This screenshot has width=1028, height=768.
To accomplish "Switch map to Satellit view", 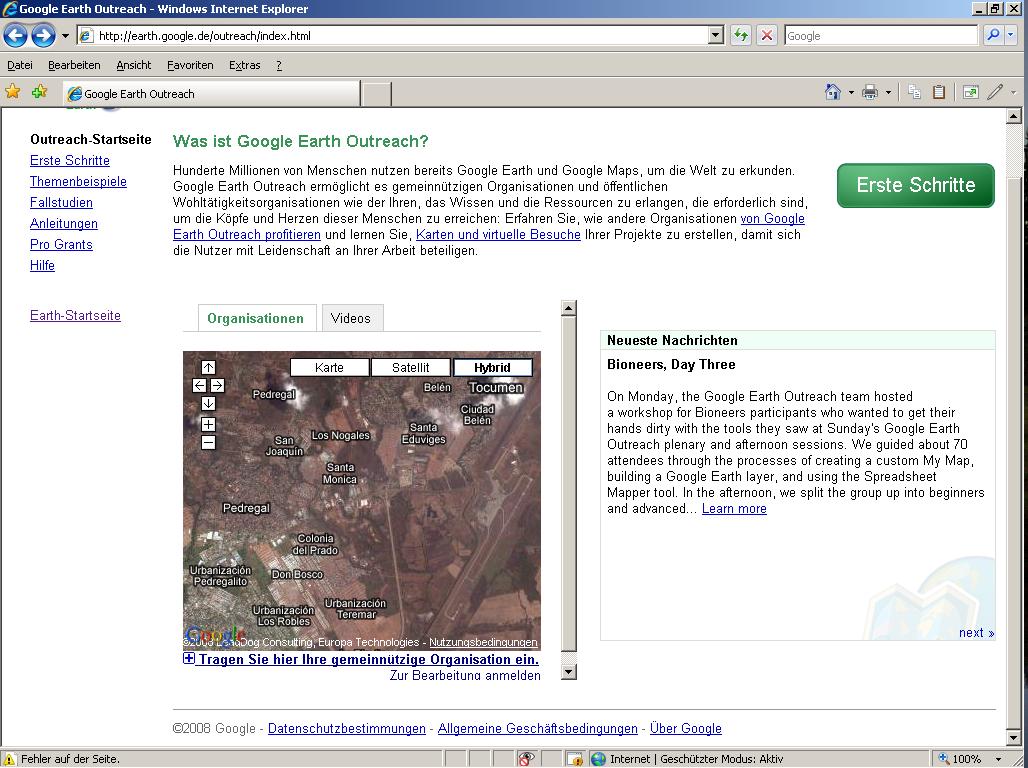I will coord(411,367).
